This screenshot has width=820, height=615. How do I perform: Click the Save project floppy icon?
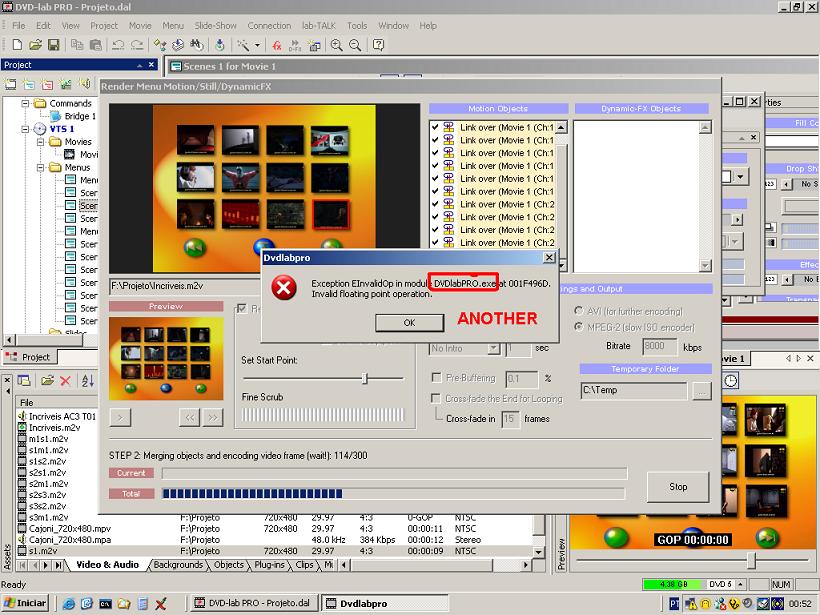[53, 45]
